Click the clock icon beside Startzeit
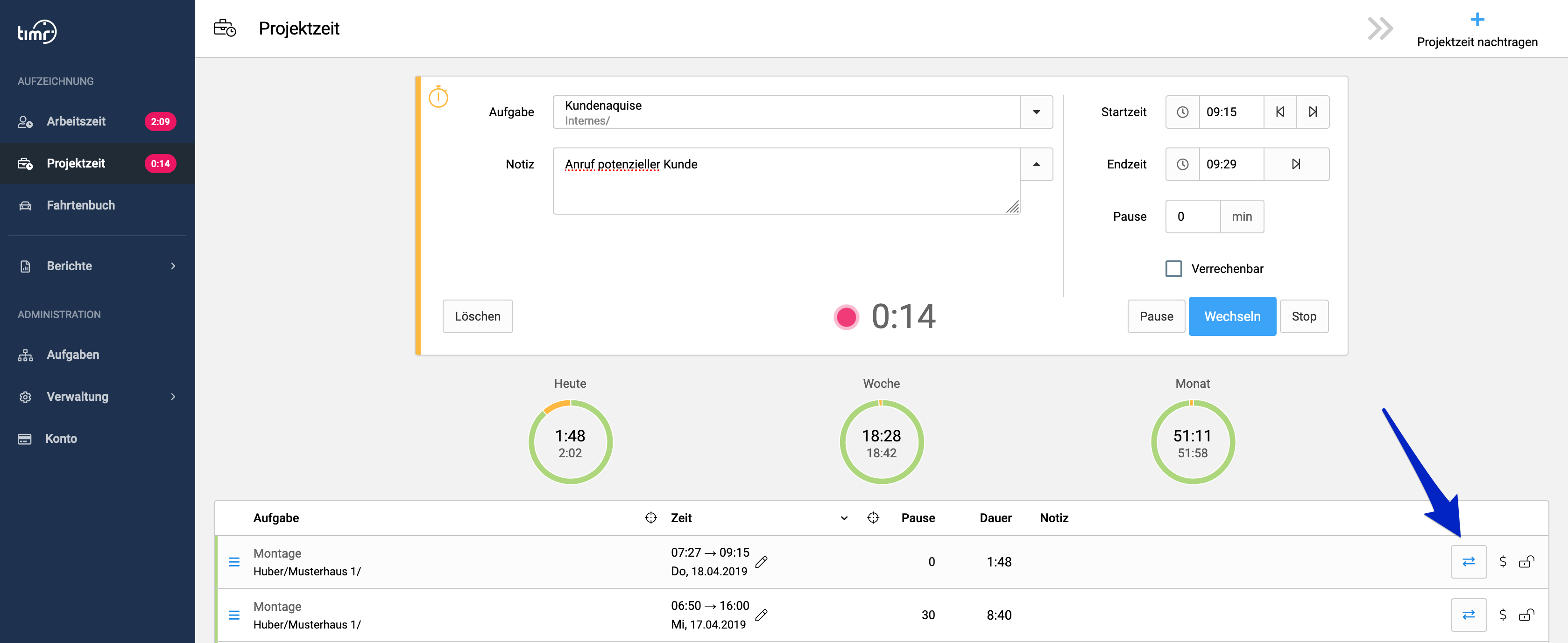This screenshot has height=643, width=1568. pos(1182,112)
